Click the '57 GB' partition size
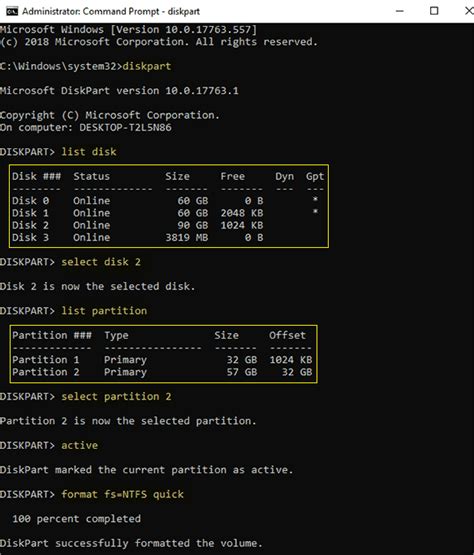The image size is (474, 555). (x=242, y=372)
